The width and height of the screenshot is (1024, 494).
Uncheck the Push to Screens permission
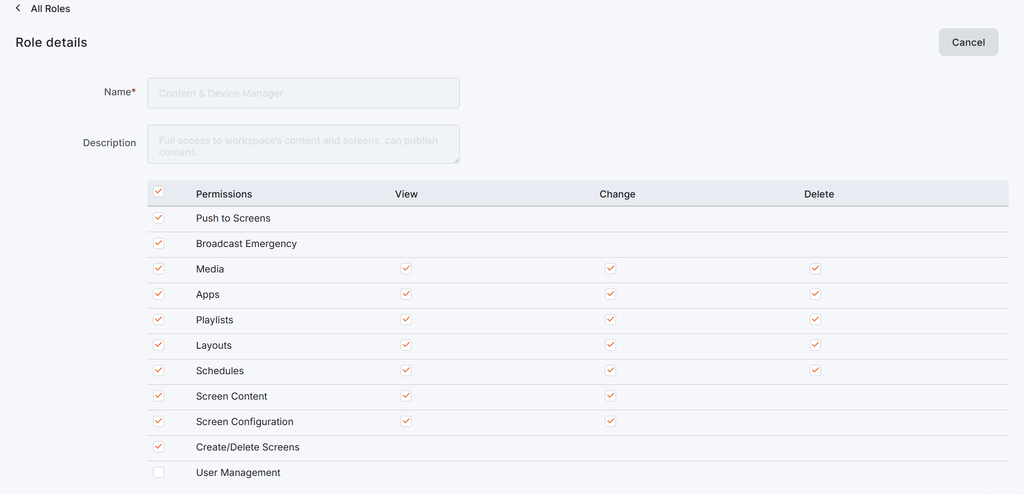(x=158, y=218)
